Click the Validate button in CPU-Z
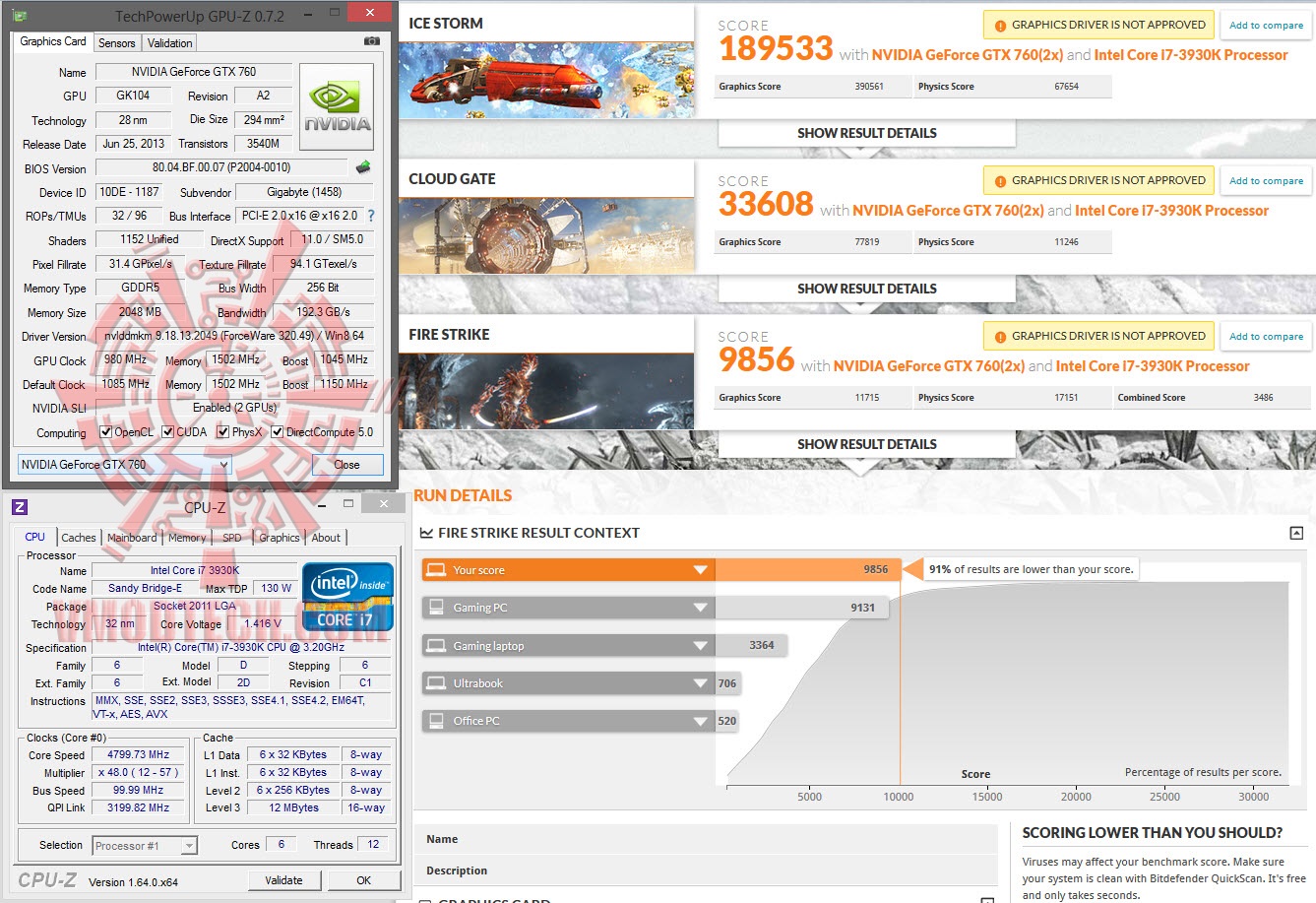This screenshot has width=1316, height=903. 283,880
